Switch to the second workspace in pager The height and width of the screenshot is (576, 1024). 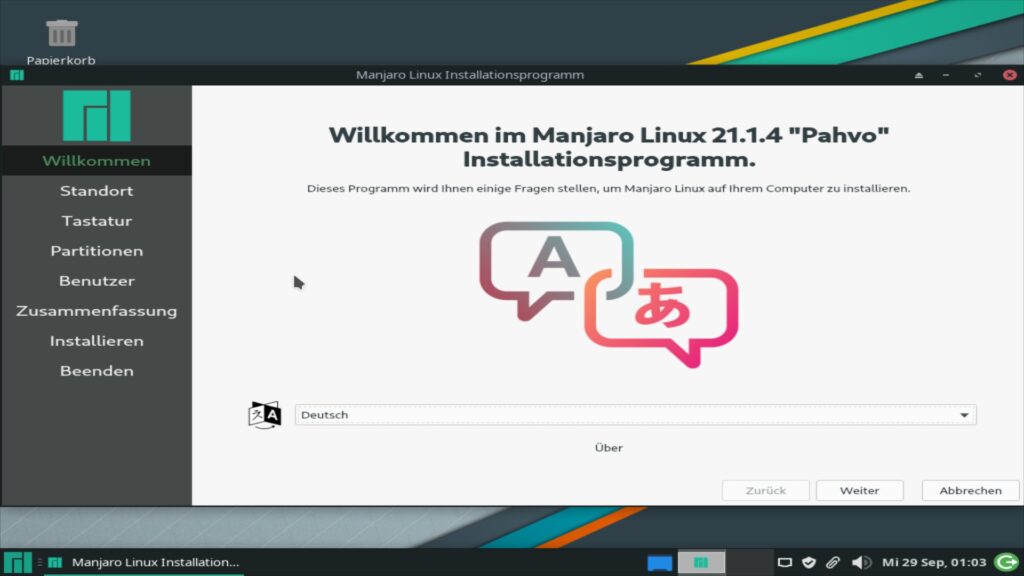coord(750,562)
